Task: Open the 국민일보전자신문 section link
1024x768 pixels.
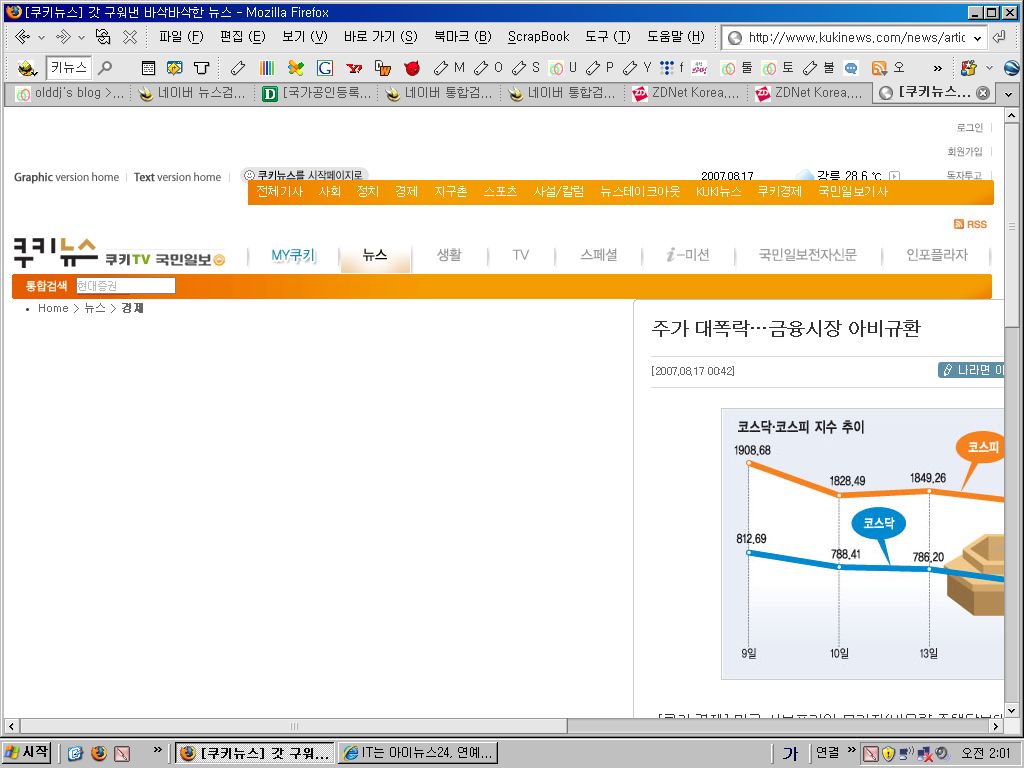Action: click(x=807, y=255)
